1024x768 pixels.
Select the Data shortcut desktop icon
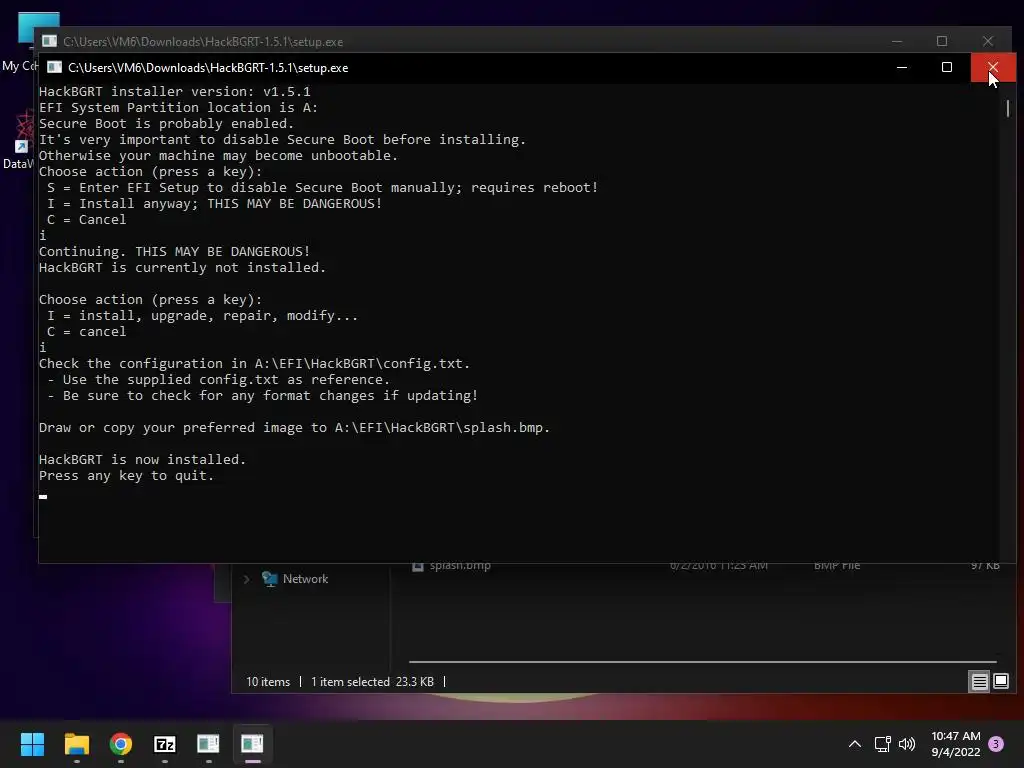(x=20, y=140)
